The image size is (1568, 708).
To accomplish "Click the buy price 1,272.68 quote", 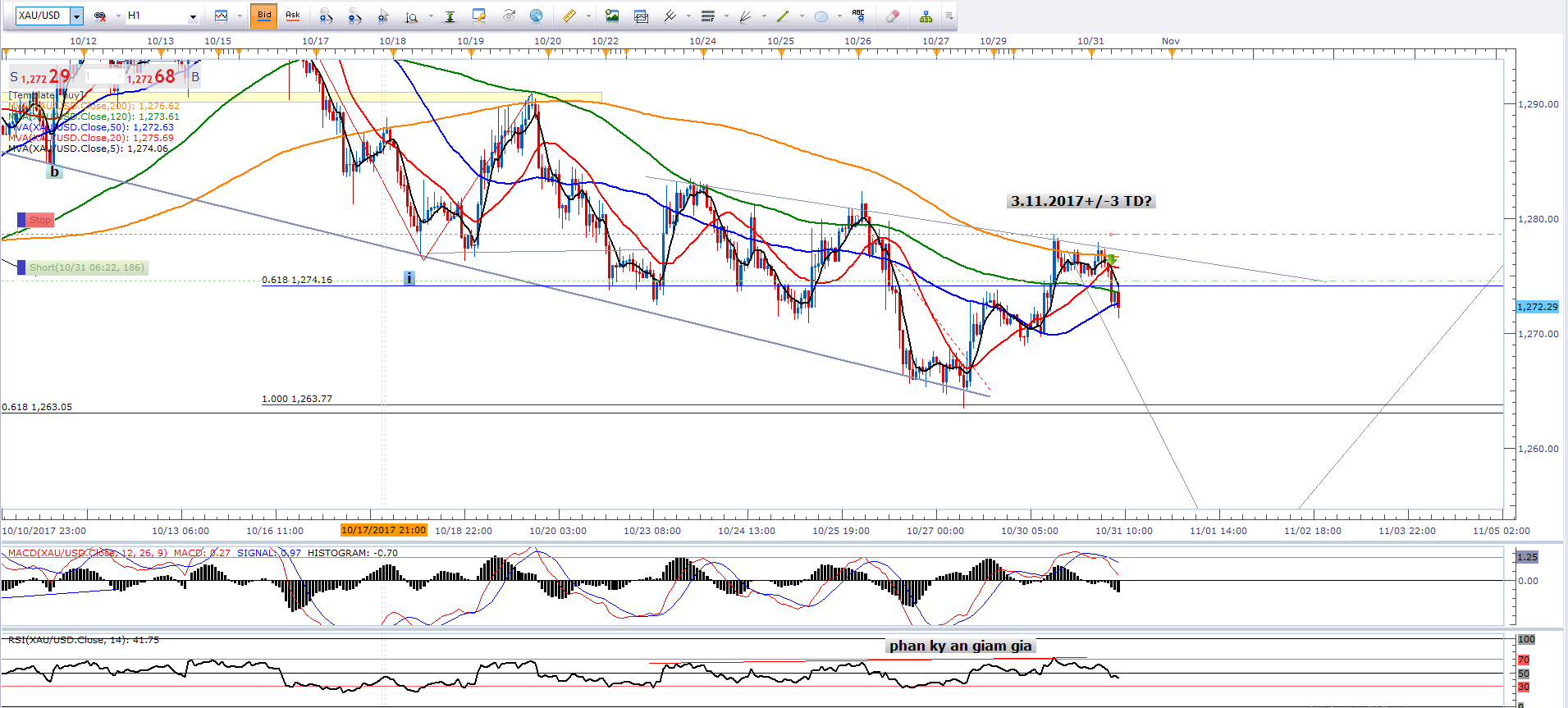I will point(152,77).
